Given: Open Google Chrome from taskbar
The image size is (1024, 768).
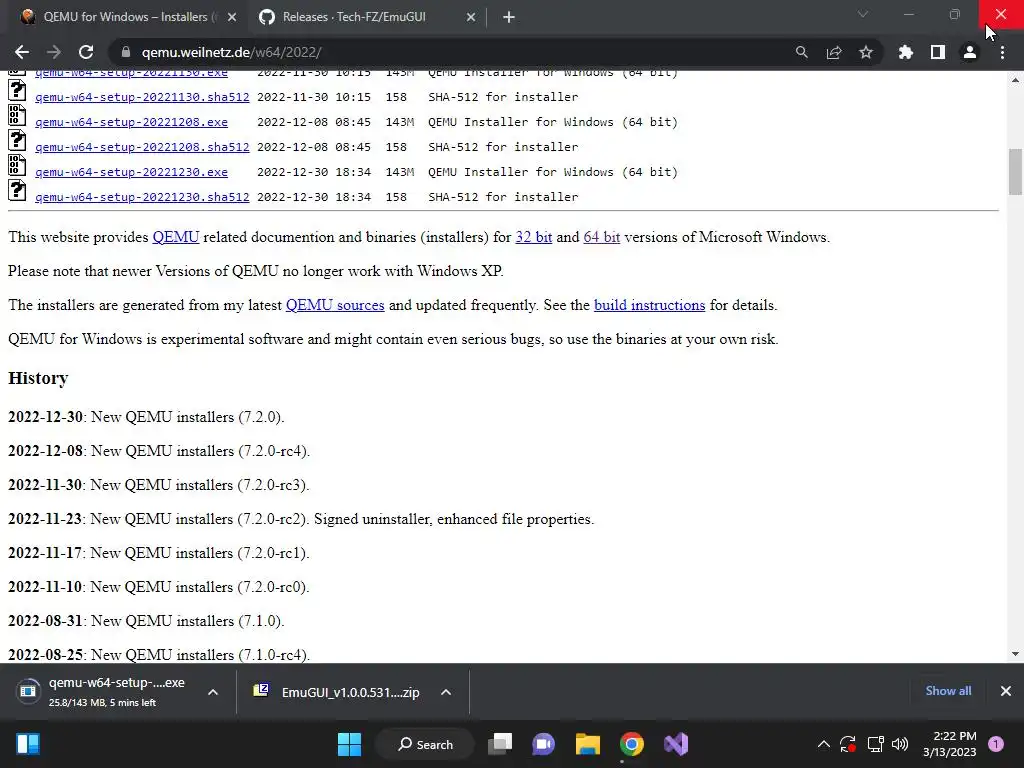Looking at the screenshot, I should [632, 744].
